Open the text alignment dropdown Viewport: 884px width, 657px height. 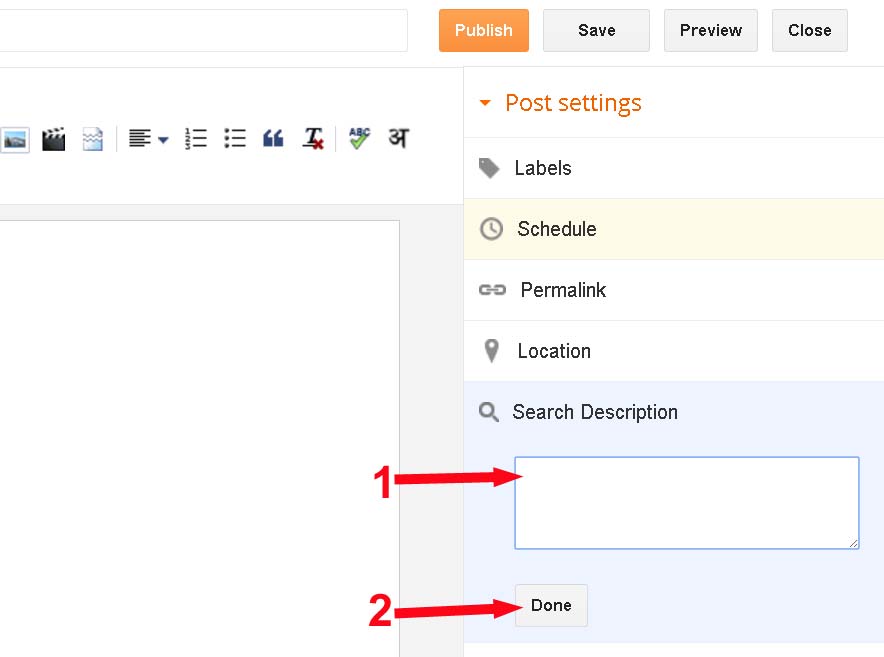[148, 139]
